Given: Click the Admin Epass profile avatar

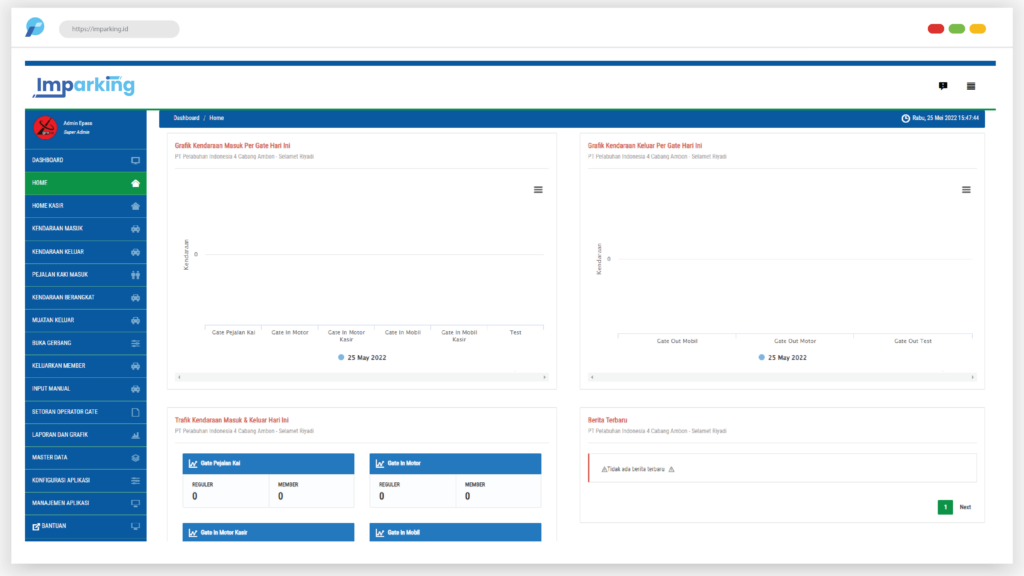Looking at the screenshot, I should (x=45, y=127).
